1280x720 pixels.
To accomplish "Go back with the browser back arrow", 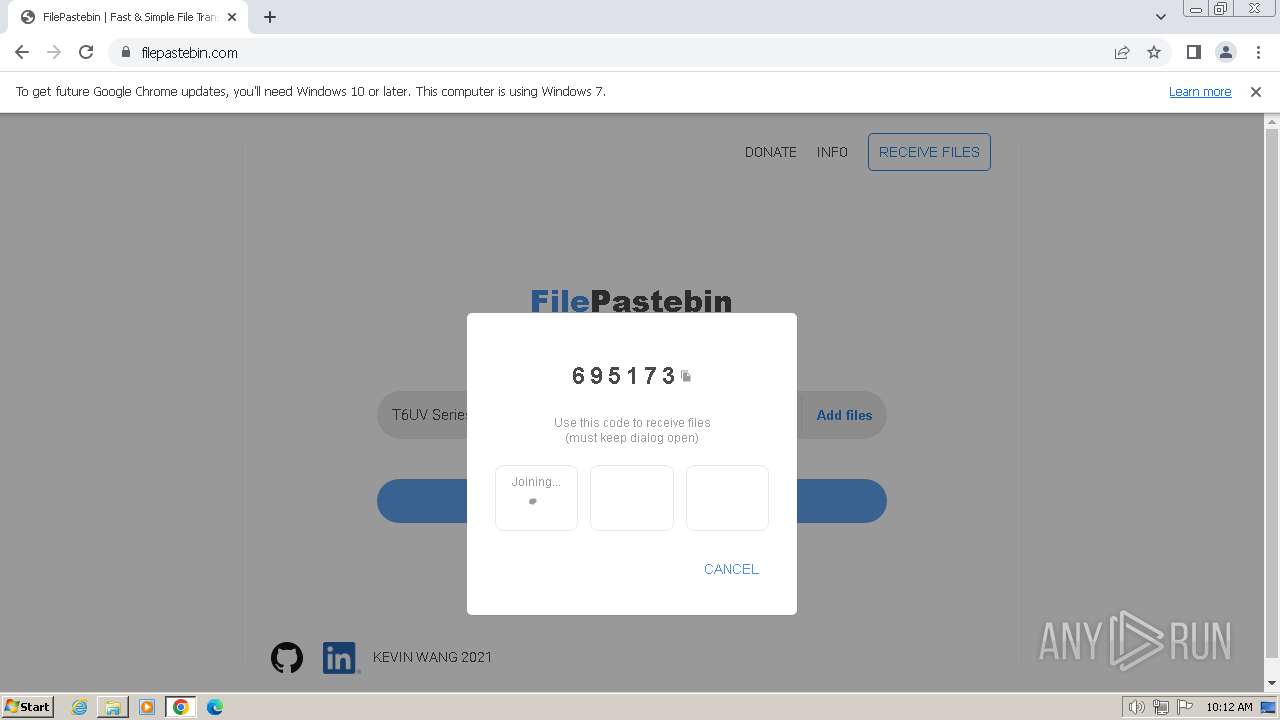I will pos(22,52).
